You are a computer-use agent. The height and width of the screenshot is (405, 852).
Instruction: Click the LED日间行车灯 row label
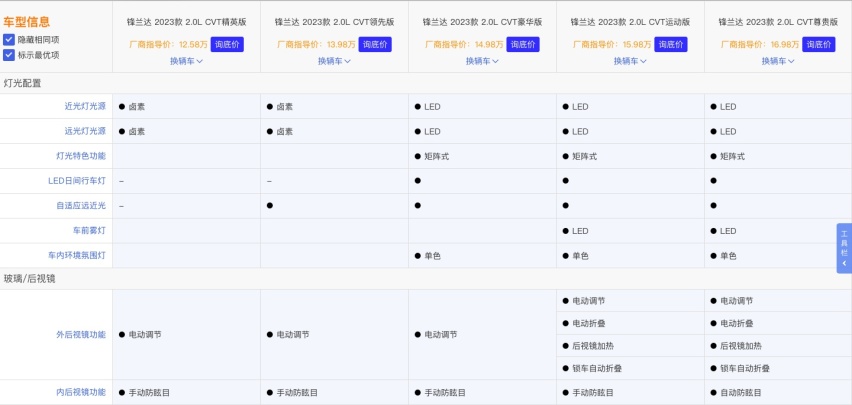click(77, 181)
